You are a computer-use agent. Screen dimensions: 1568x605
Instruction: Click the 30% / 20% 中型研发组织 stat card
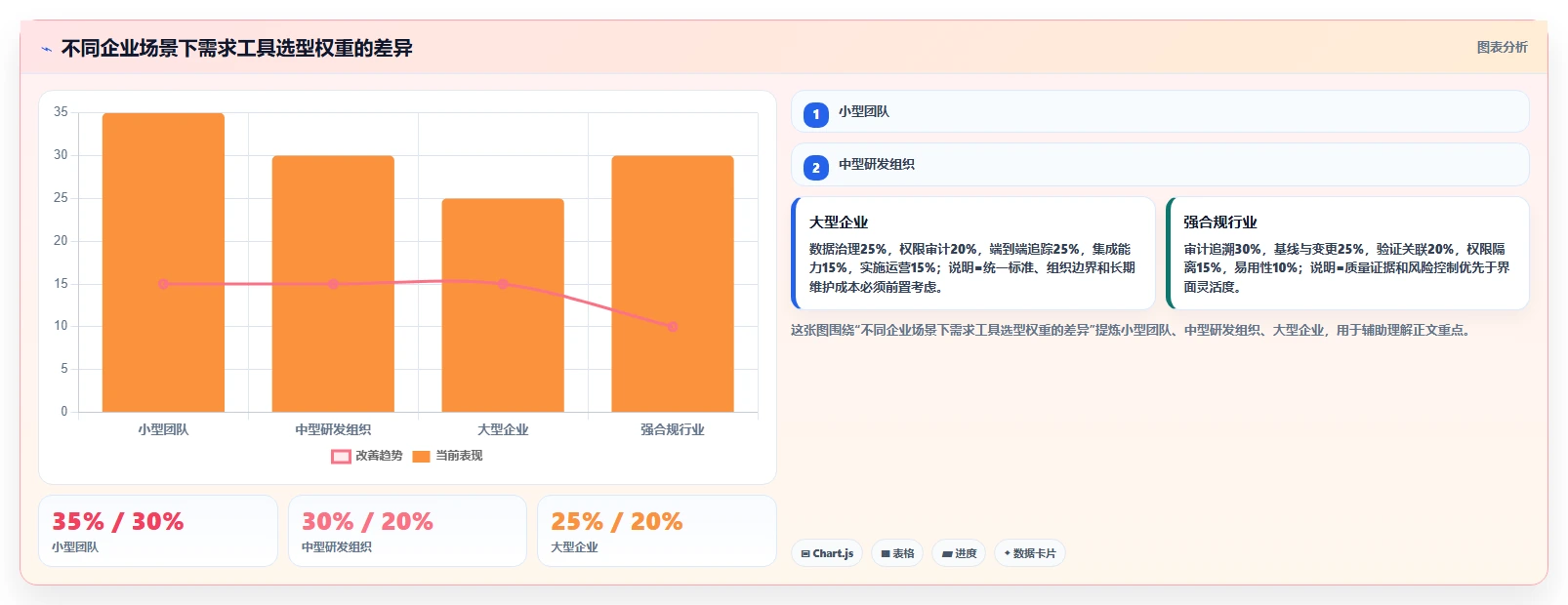[x=407, y=531]
